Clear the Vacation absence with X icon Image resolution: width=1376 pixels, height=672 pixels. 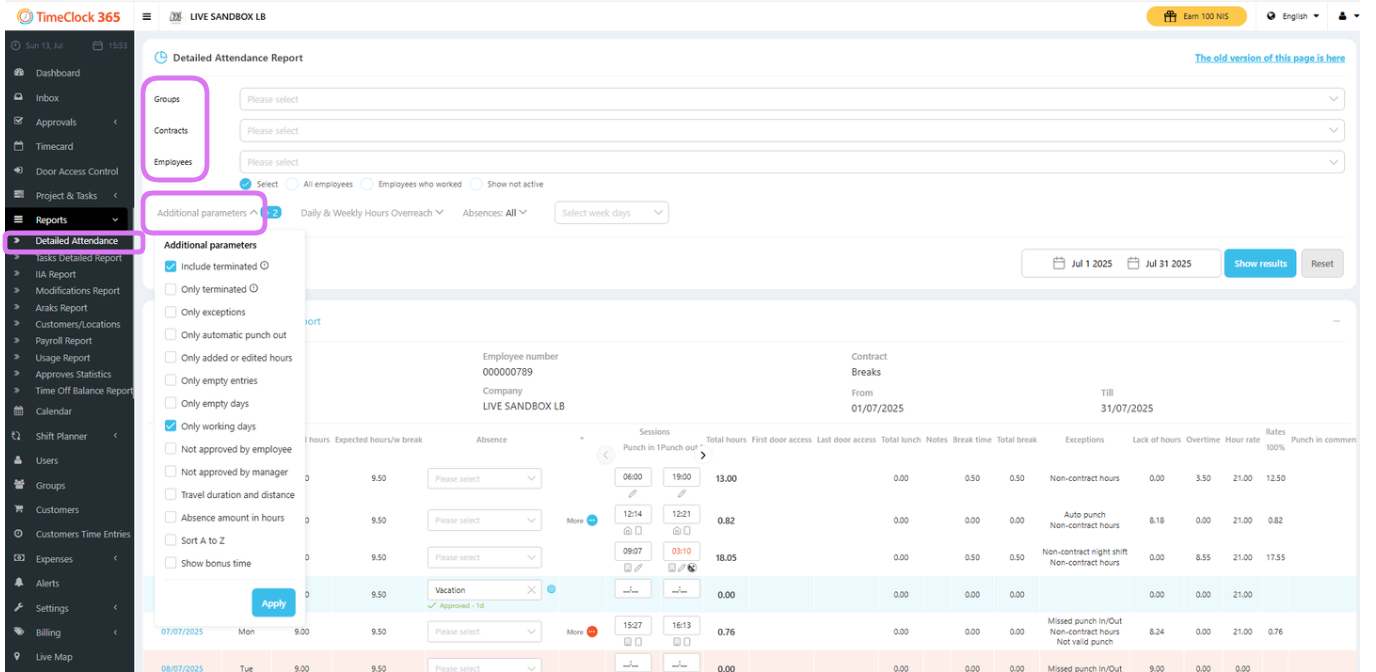click(531, 590)
